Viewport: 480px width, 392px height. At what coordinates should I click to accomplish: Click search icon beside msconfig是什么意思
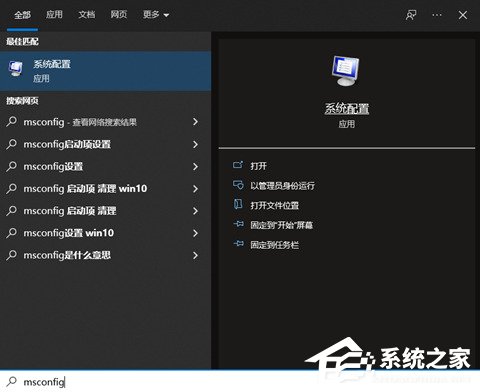pos(11,255)
